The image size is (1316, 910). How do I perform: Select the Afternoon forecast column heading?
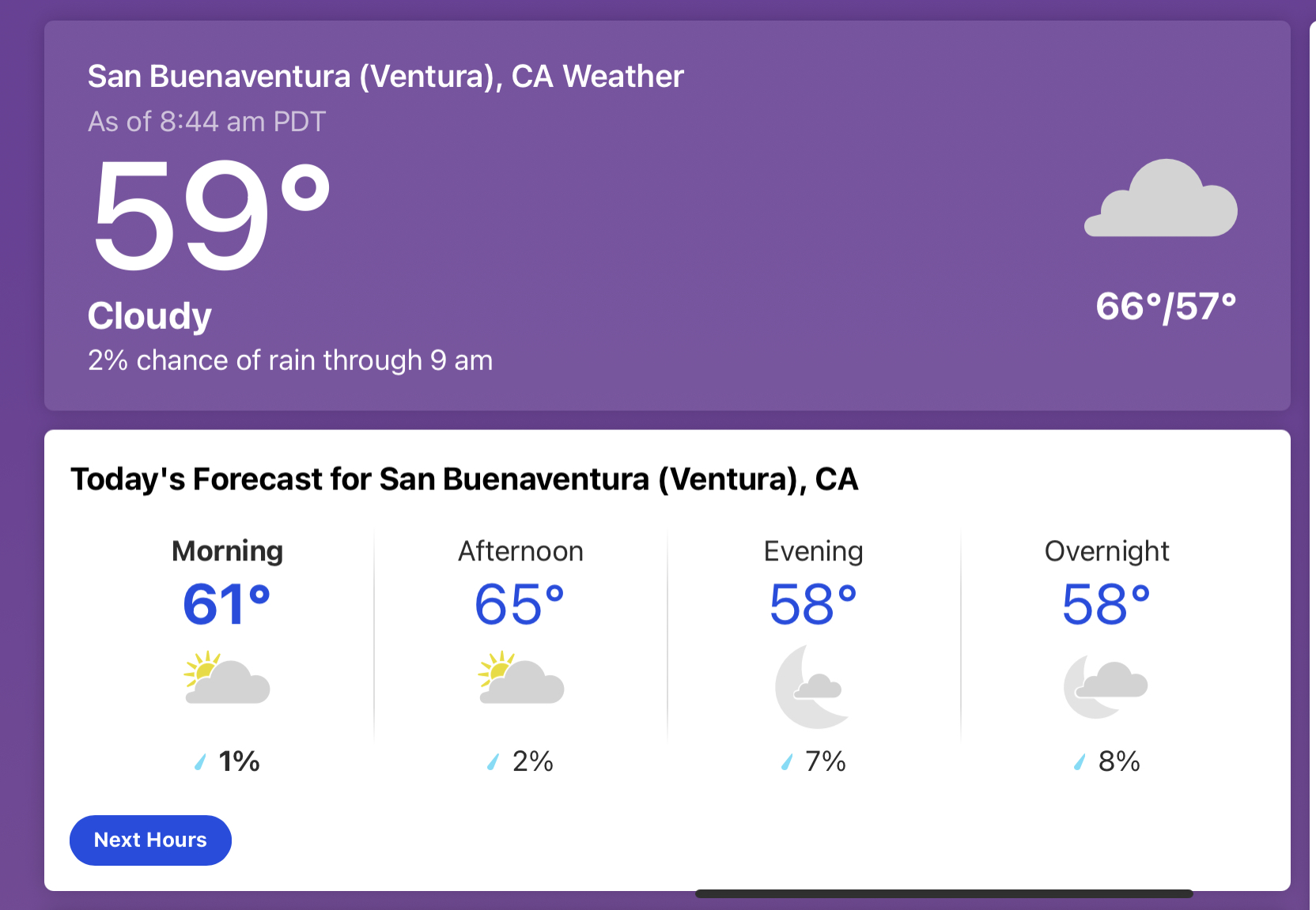520,551
